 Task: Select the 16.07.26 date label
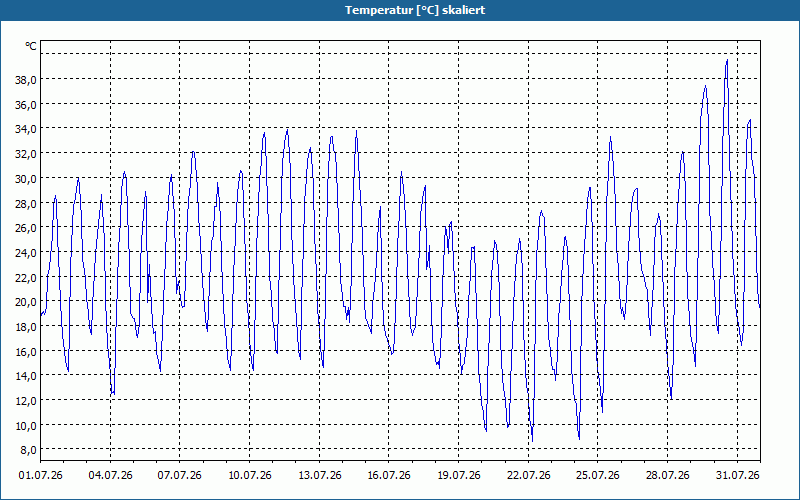tap(389, 476)
